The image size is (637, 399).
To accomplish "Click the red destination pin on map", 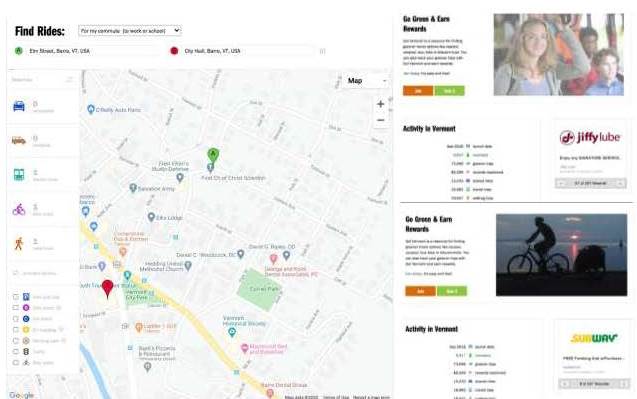I will coord(108,288).
